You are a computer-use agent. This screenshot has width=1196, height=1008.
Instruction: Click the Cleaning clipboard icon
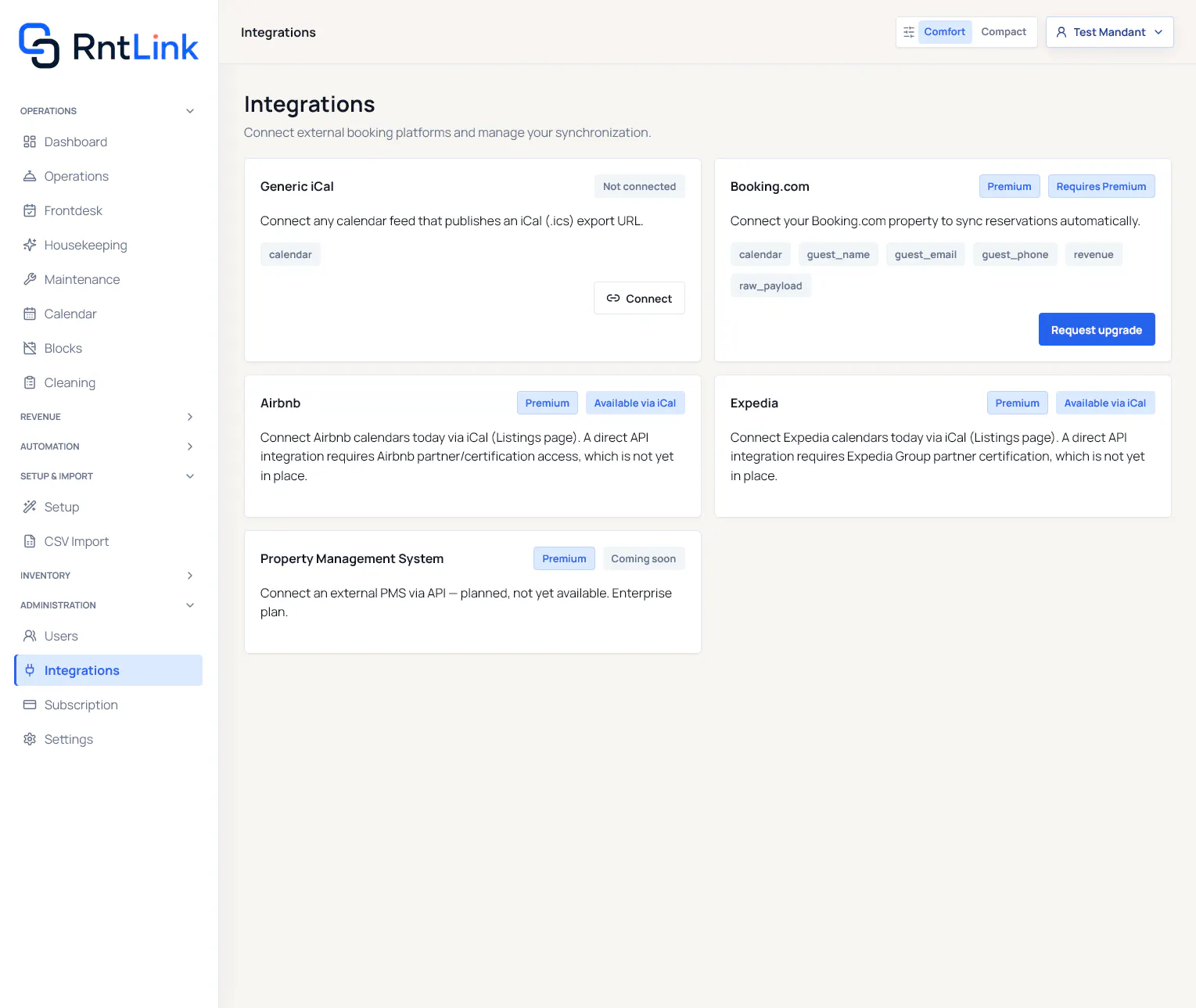pos(30,382)
